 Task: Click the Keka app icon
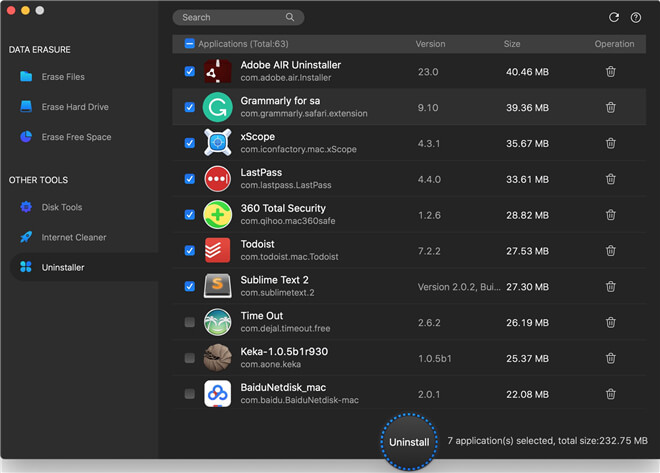[x=218, y=358]
